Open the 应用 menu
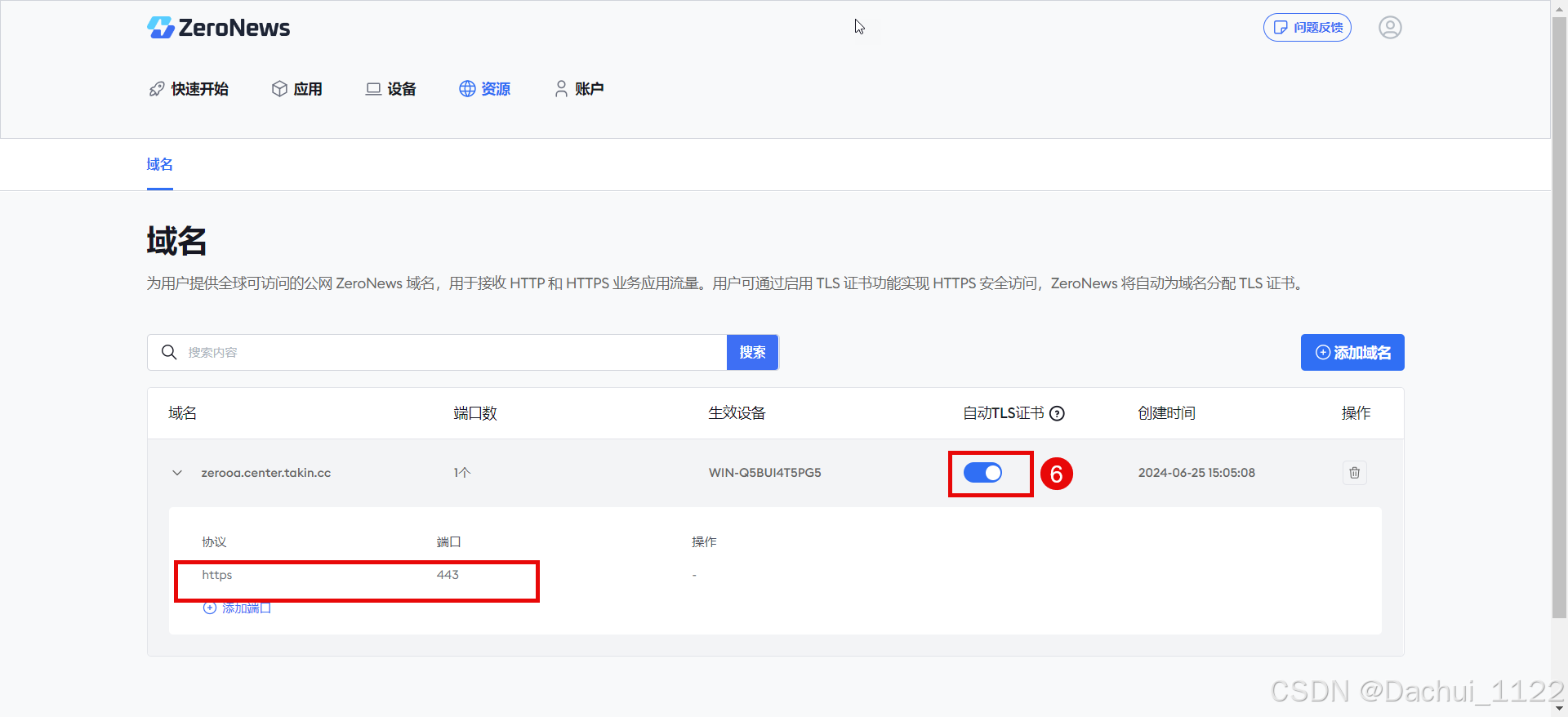The image size is (1568, 717). pyautogui.click(x=296, y=89)
